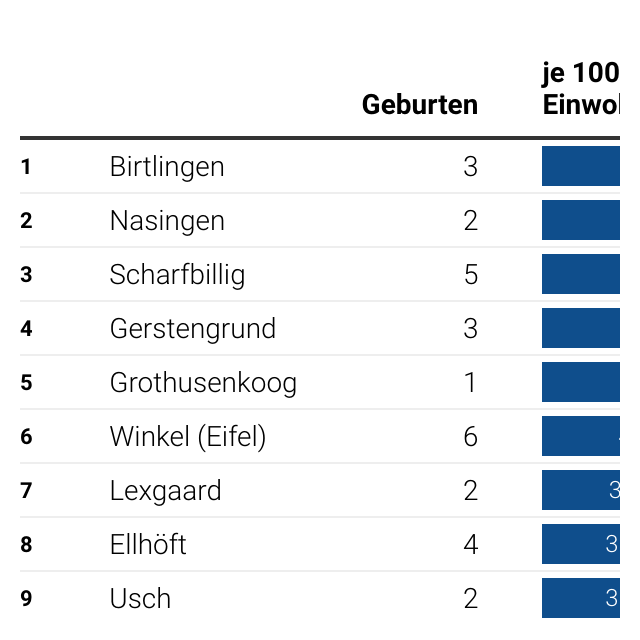Viewport: 640px width, 640px height.
Task: Click rank number 1 of the table
Action: [26, 167]
